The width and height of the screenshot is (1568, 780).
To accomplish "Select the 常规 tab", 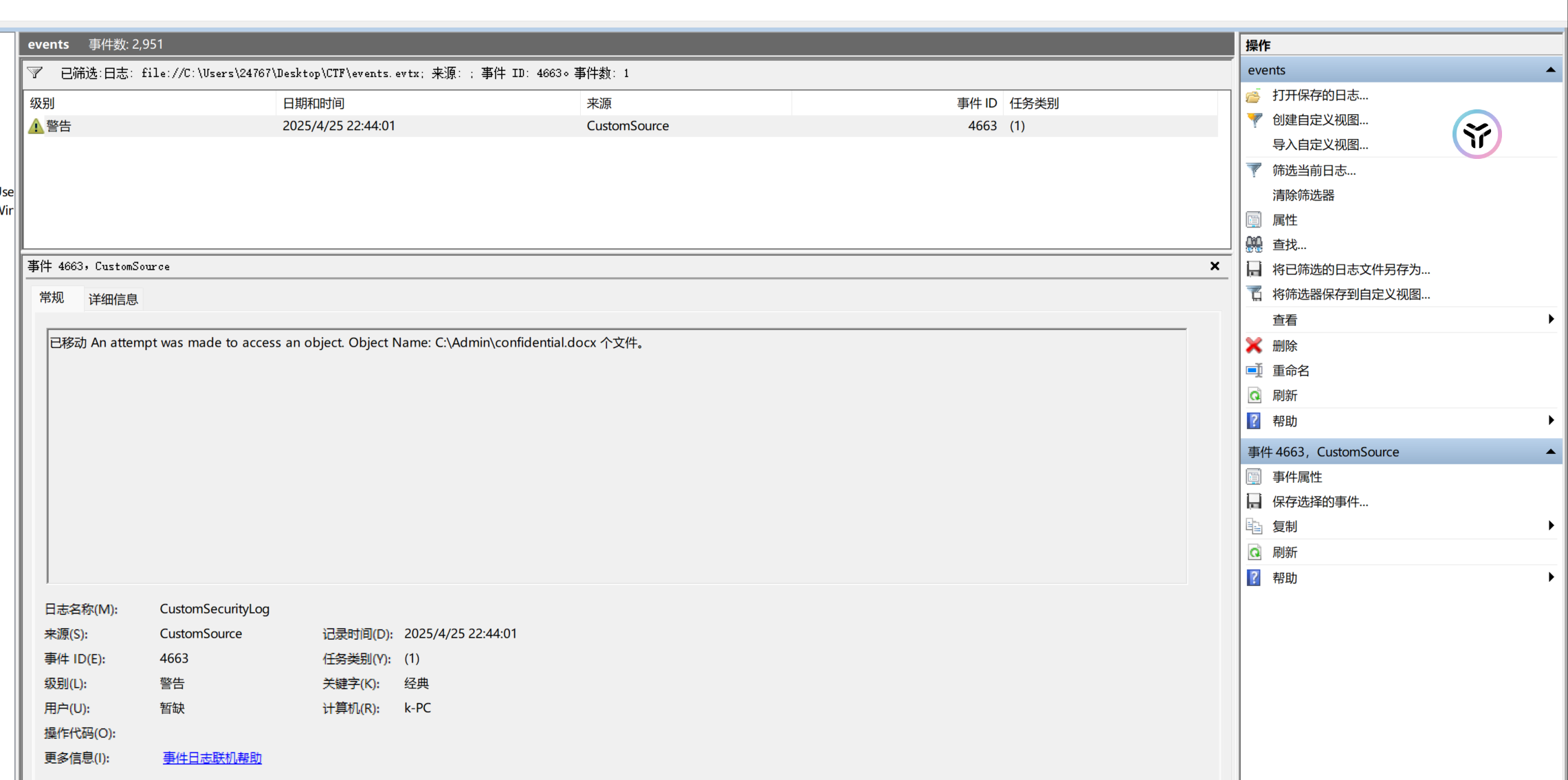I will (x=52, y=298).
